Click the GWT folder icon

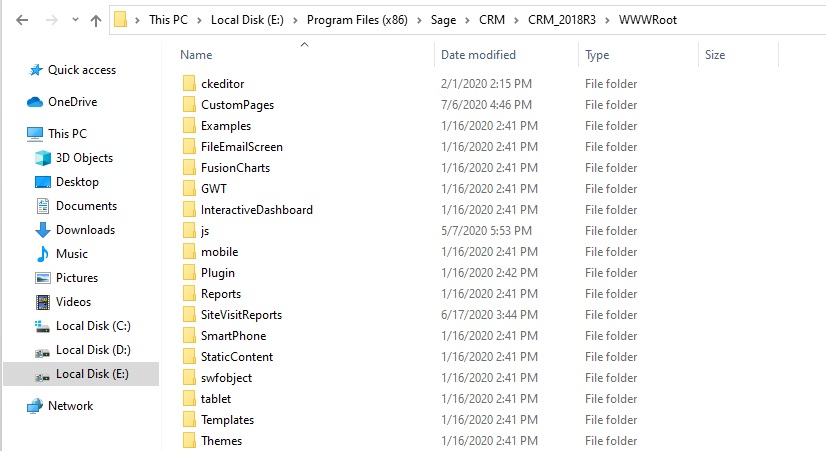(x=189, y=189)
